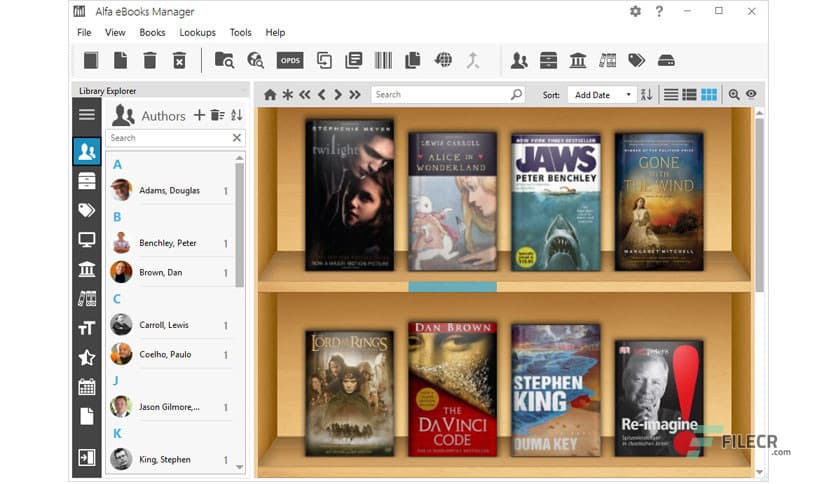Select author King, Stephen
This screenshot has width=836, height=484.
[x=171, y=459]
